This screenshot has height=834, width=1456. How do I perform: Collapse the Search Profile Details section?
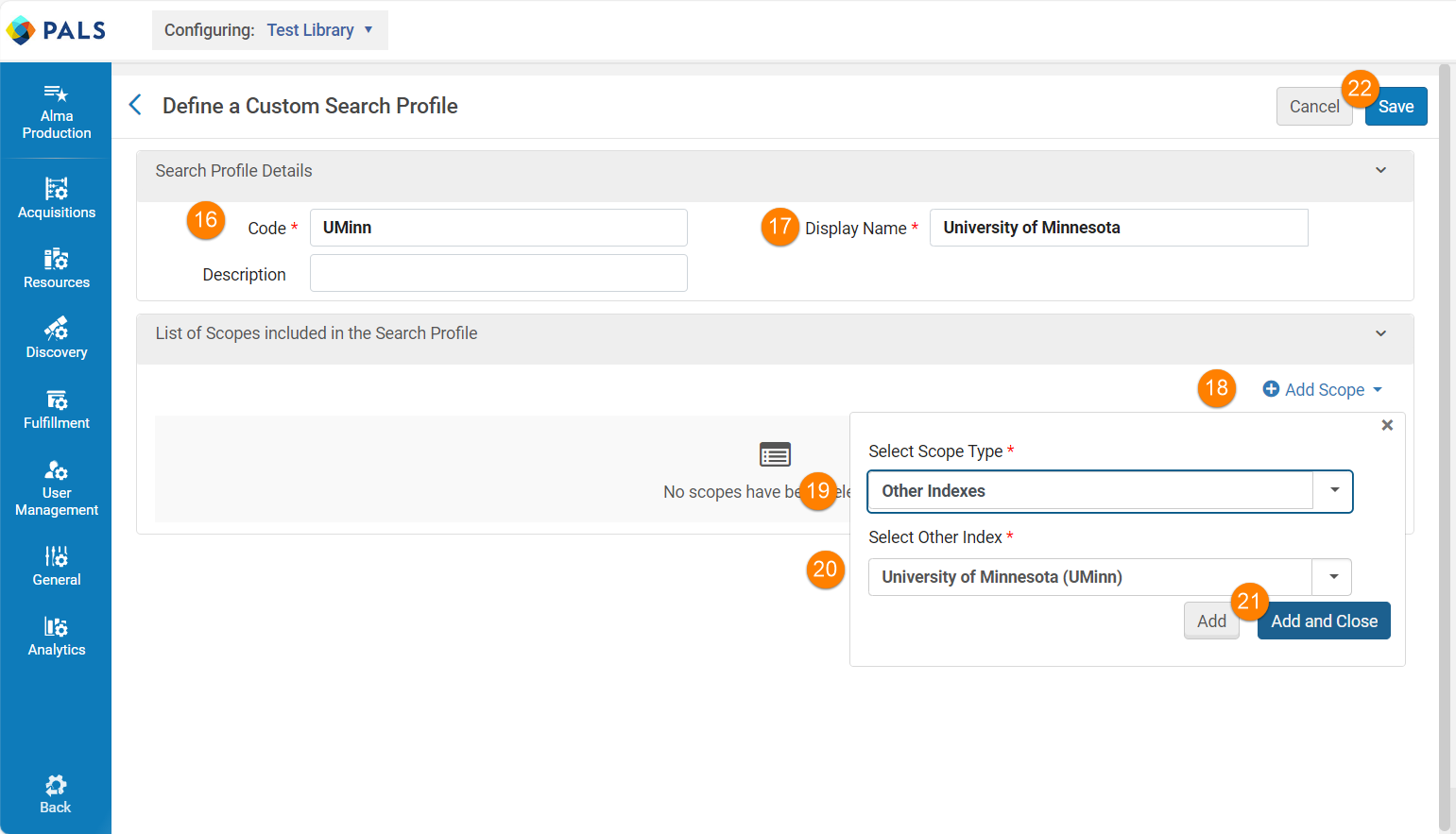click(1380, 171)
